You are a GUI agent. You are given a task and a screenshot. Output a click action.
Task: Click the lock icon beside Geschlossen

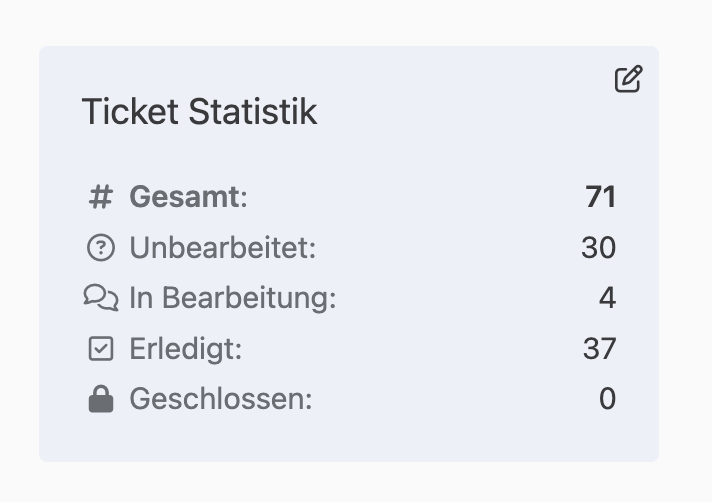click(101, 399)
